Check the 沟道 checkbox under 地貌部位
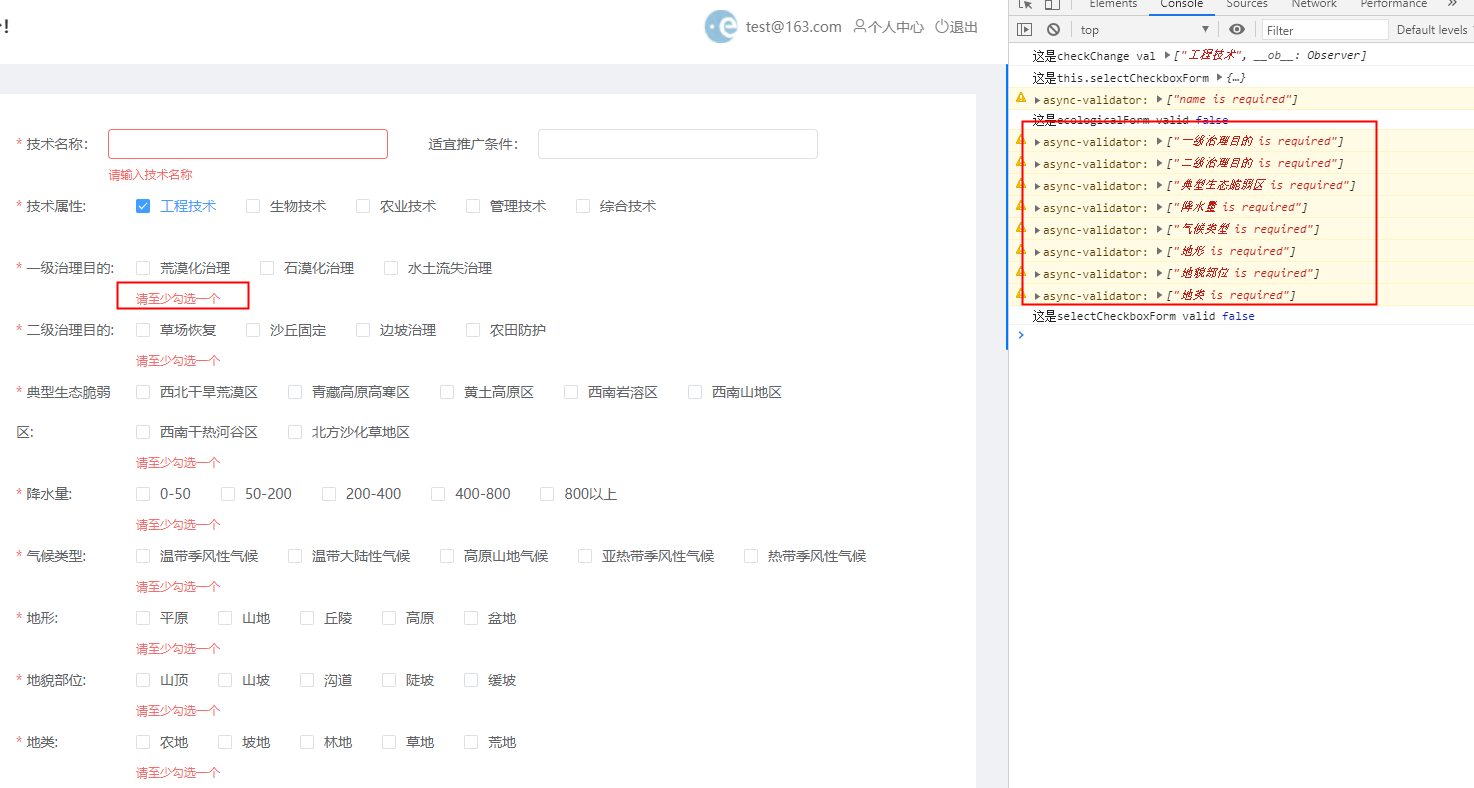This screenshot has width=1474, height=788. click(307, 680)
